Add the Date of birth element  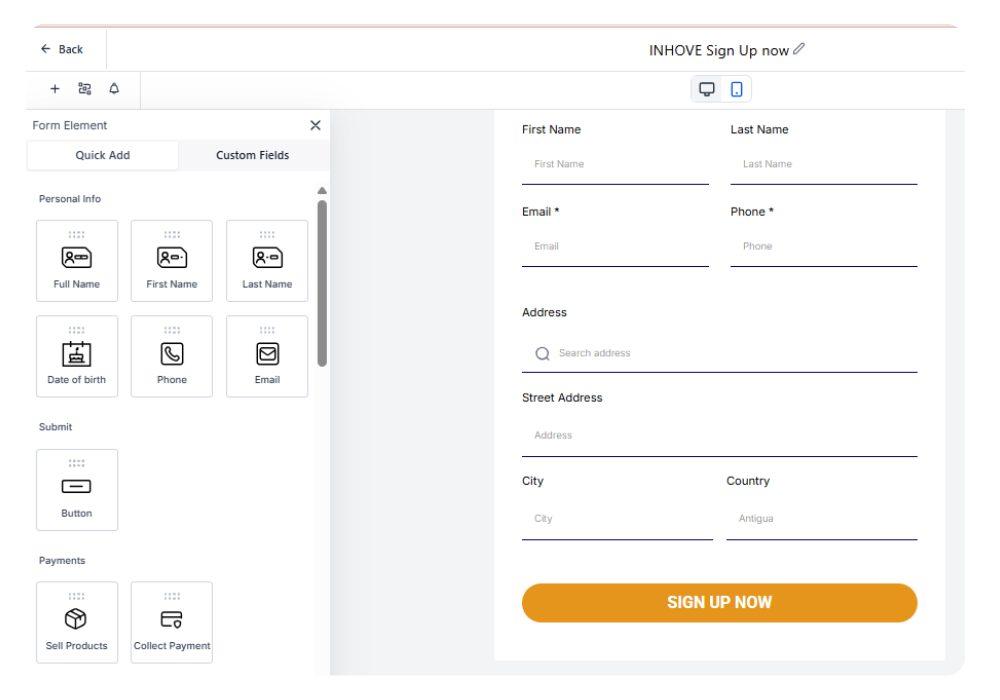[77, 356]
